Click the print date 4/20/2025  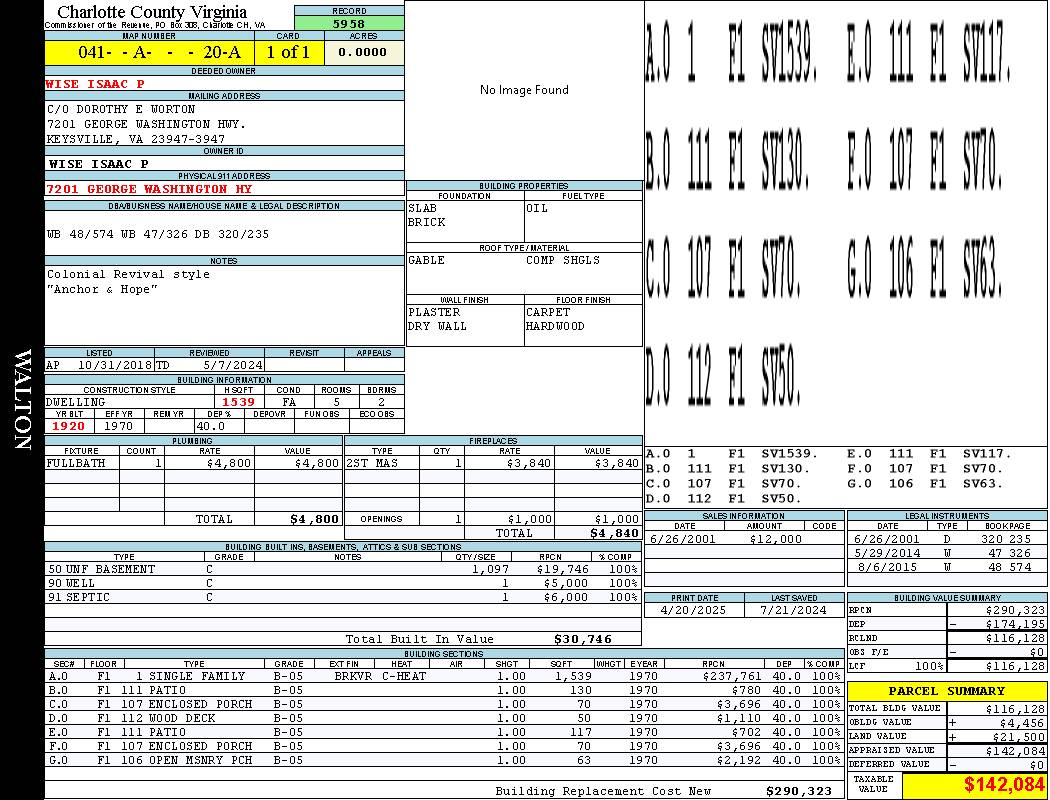[x=692, y=611]
